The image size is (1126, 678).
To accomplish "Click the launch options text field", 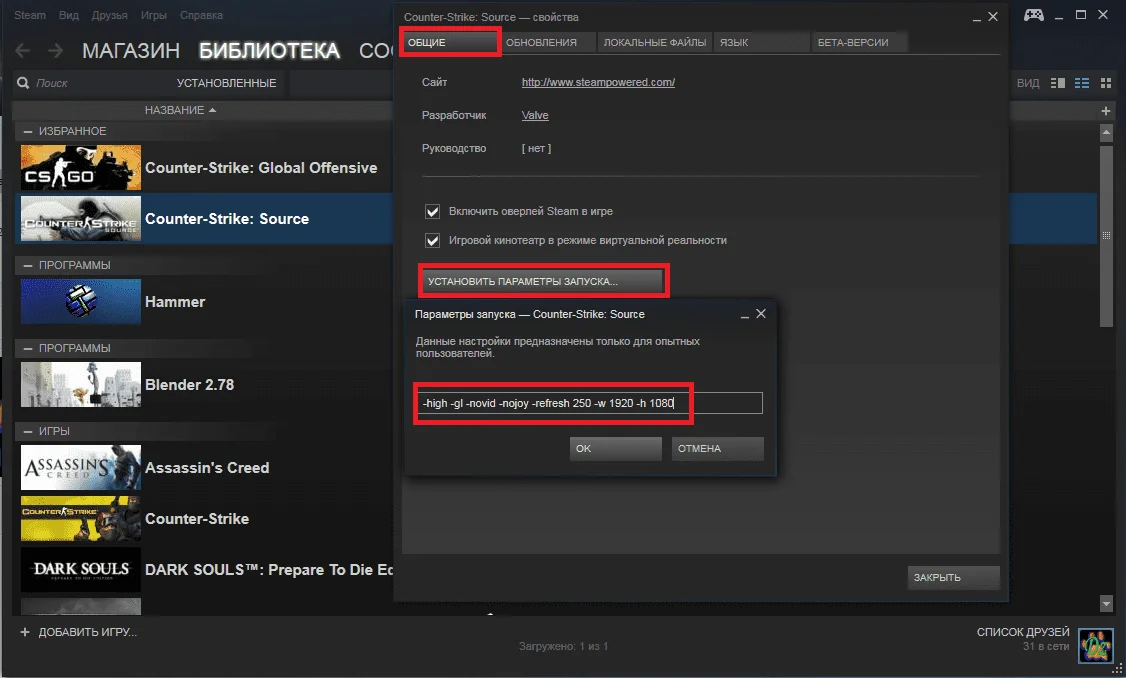I will point(590,403).
